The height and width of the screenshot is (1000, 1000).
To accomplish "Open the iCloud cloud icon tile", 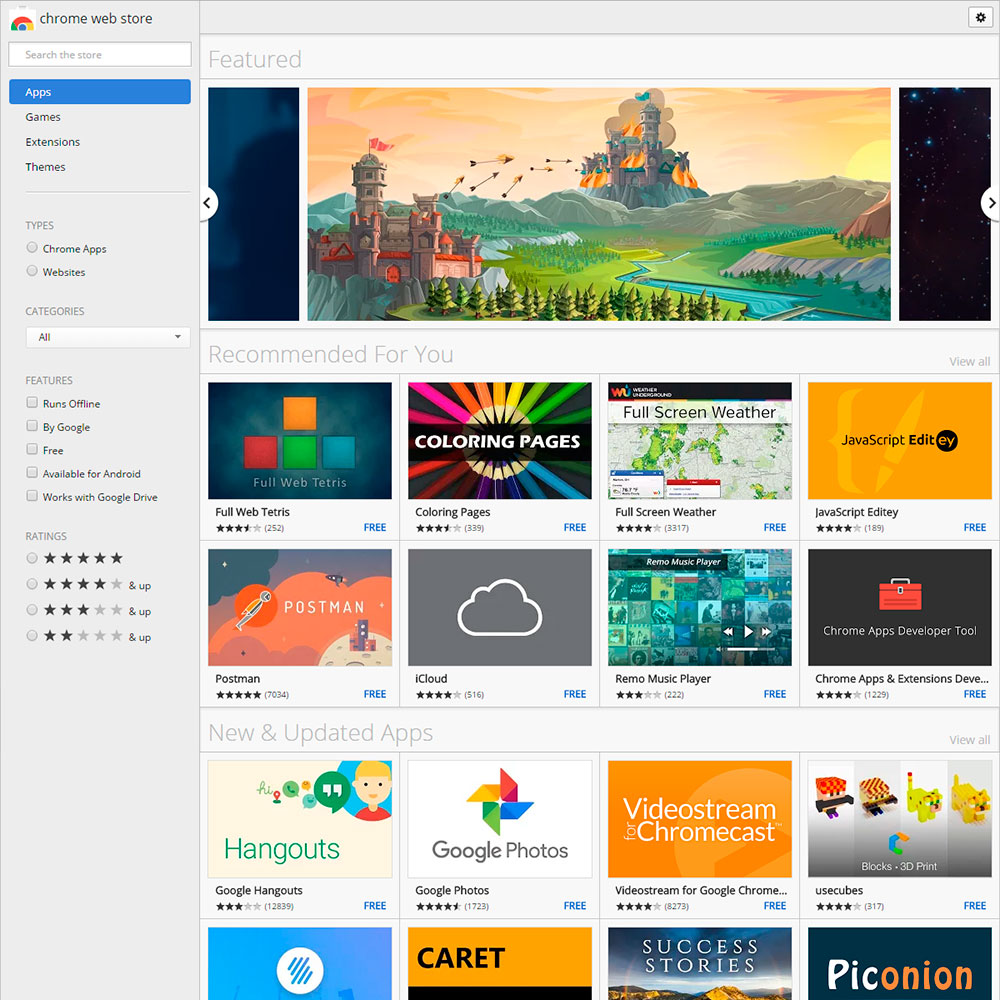I will click(x=499, y=607).
